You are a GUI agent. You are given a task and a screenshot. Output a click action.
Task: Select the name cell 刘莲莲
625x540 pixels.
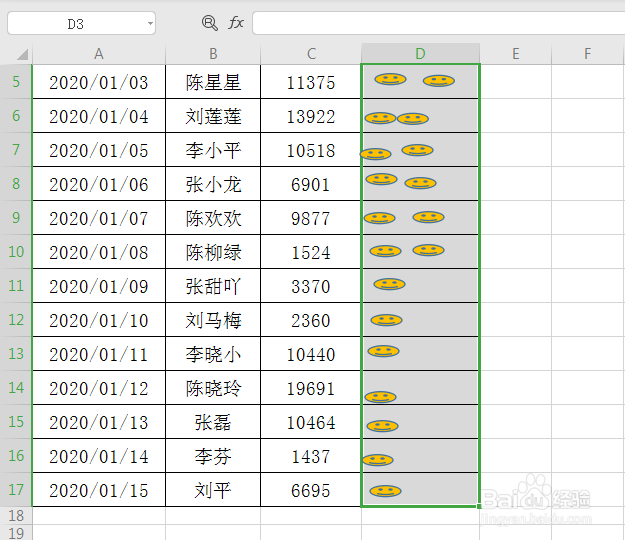point(213,116)
